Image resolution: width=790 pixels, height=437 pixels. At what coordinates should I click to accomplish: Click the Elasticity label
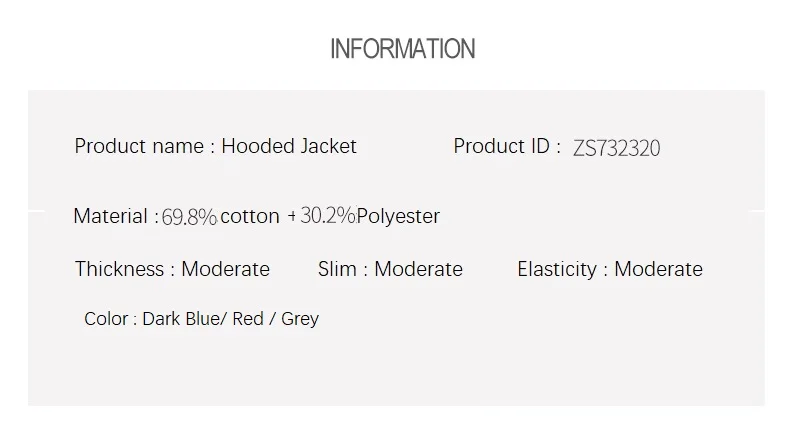click(557, 269)
